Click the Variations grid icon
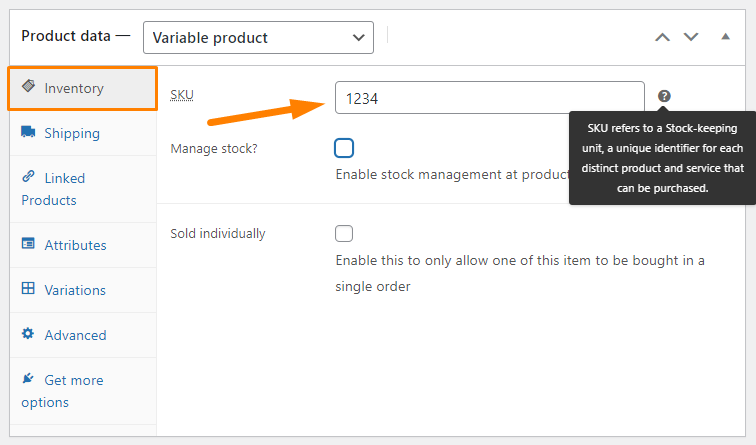The height and width of the screenshot is (445, 756). (x=28, y=288)
